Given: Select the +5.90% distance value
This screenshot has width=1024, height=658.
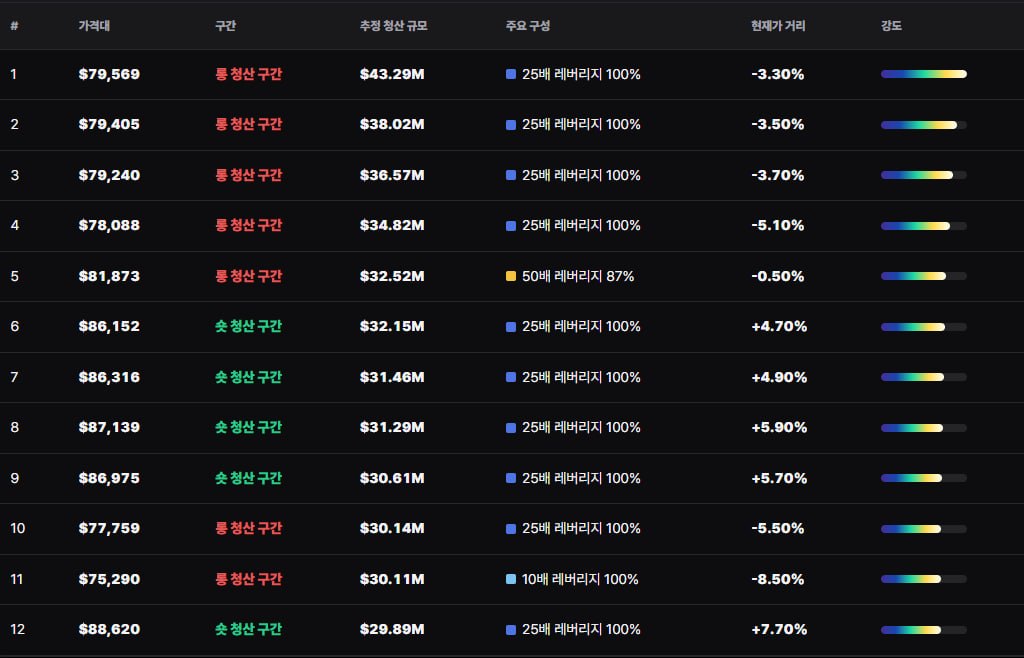Looking at the screenshot, I should pyautogui.click(x=779, y=428).
